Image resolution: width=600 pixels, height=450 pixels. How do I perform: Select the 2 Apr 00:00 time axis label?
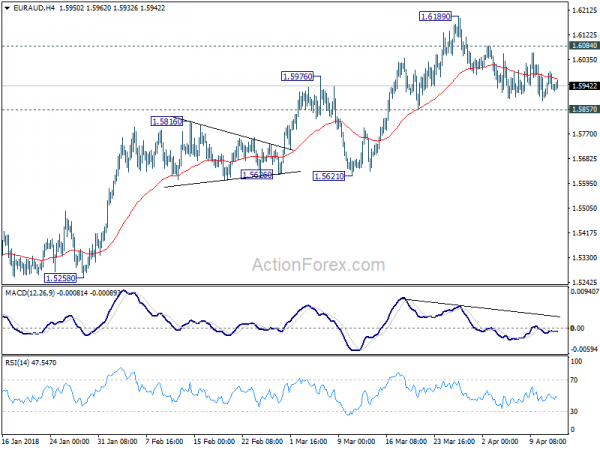(500, 441)
